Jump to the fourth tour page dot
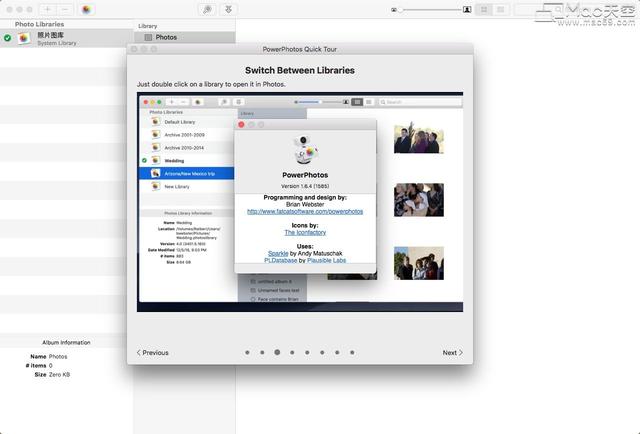Viewport: 640px width, 434px height. point(292,352)
